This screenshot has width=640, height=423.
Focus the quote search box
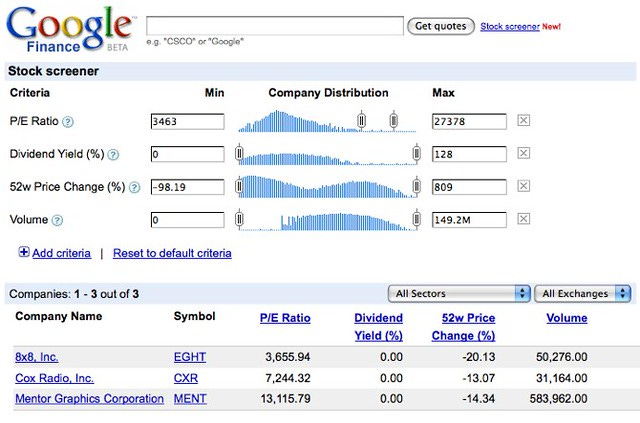click(x=275, y=26)
